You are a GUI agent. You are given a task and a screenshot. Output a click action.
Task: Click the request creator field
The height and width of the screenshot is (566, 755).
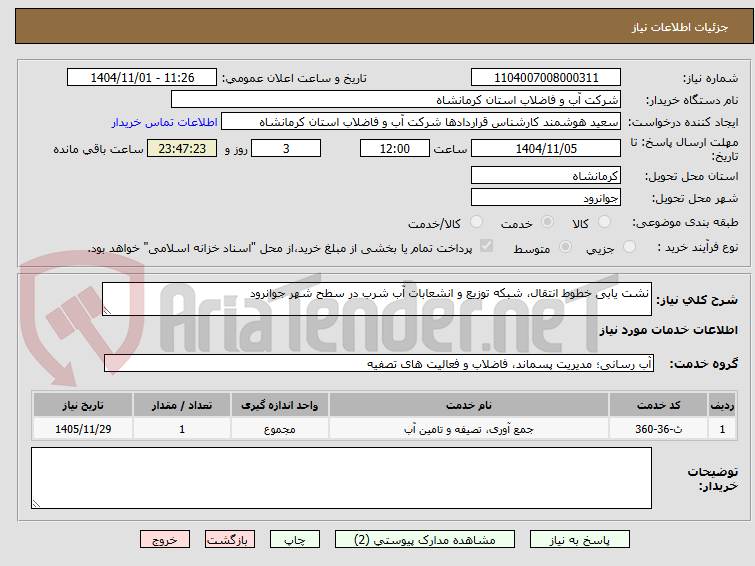coord(421,122)
